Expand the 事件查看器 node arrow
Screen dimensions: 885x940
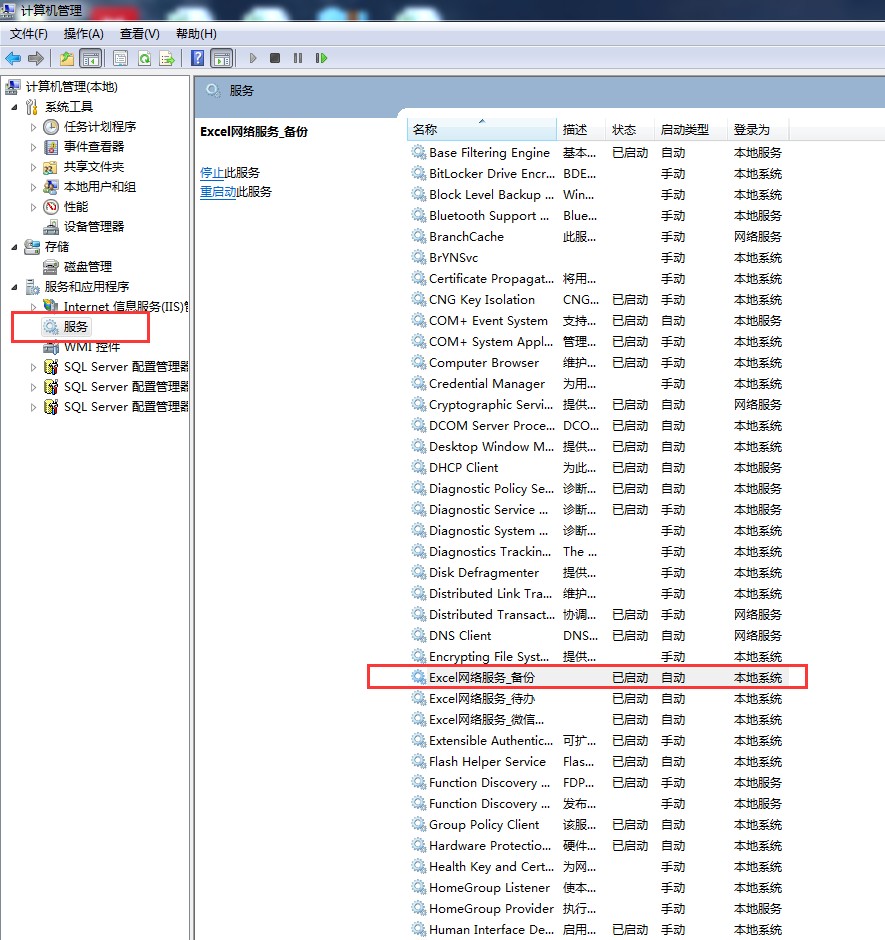pyautogui.click(x=34, y=147)
